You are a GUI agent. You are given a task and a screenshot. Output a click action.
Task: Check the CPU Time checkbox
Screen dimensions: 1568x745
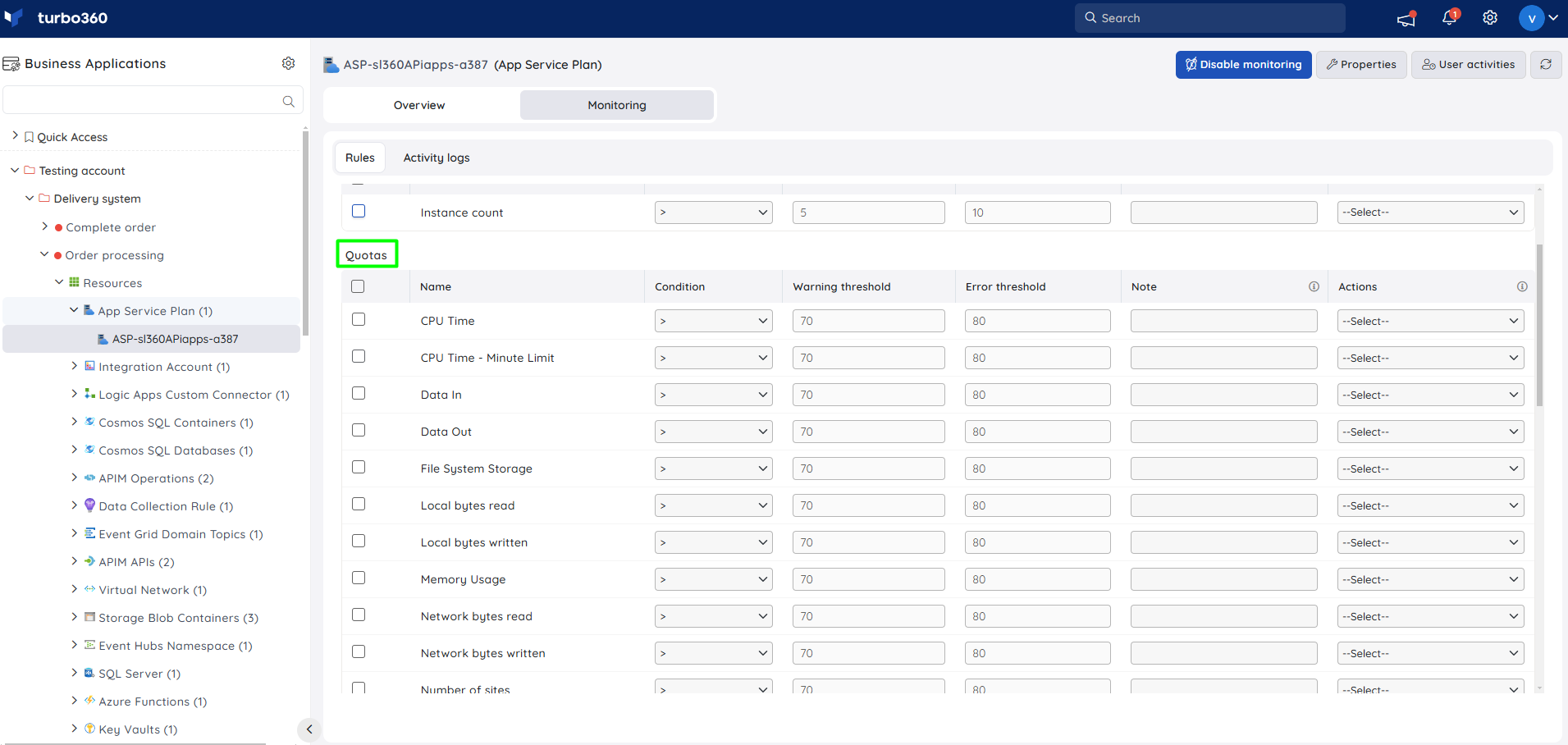point(359,319)
